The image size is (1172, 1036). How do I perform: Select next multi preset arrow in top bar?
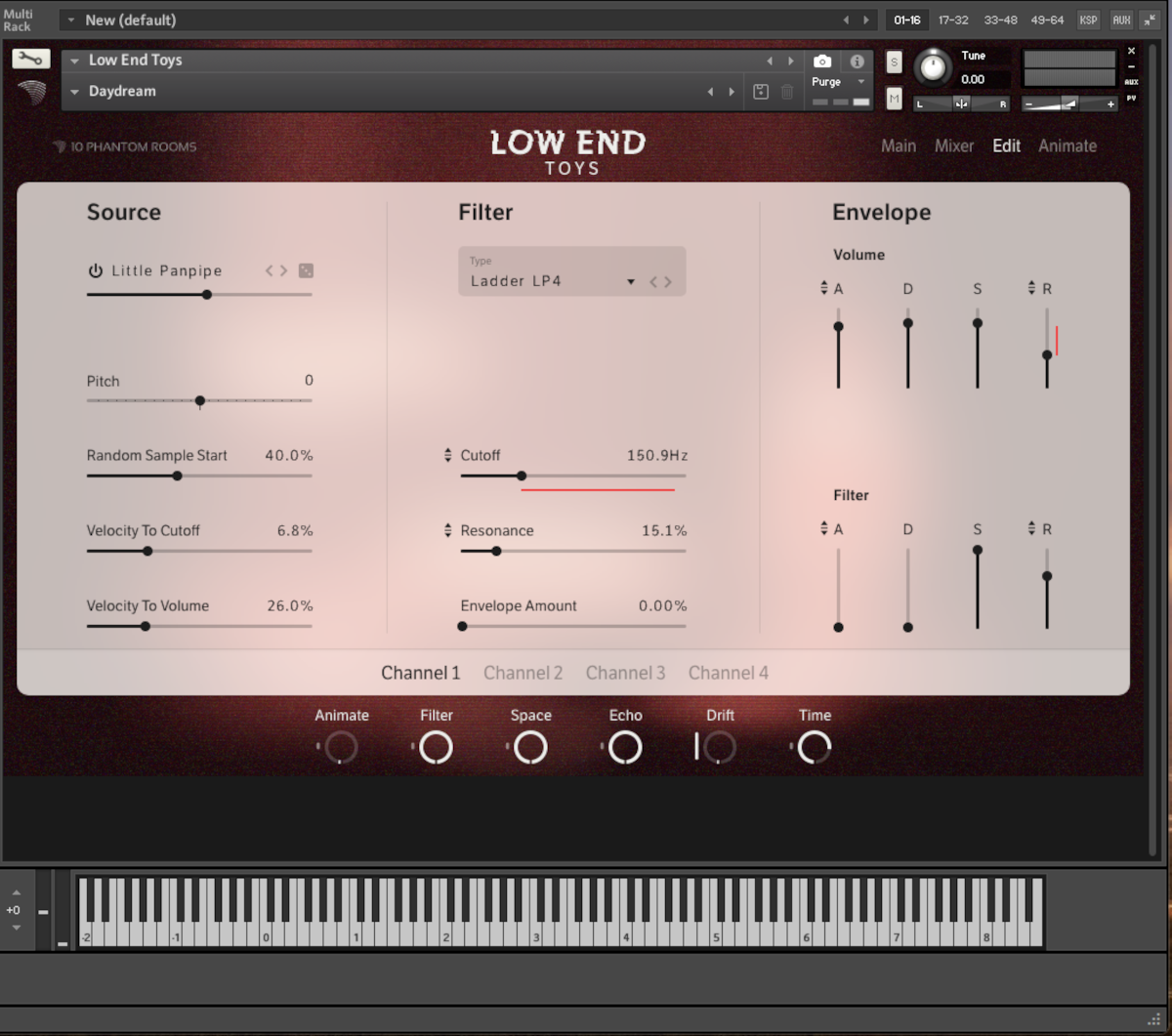[865, 20]
